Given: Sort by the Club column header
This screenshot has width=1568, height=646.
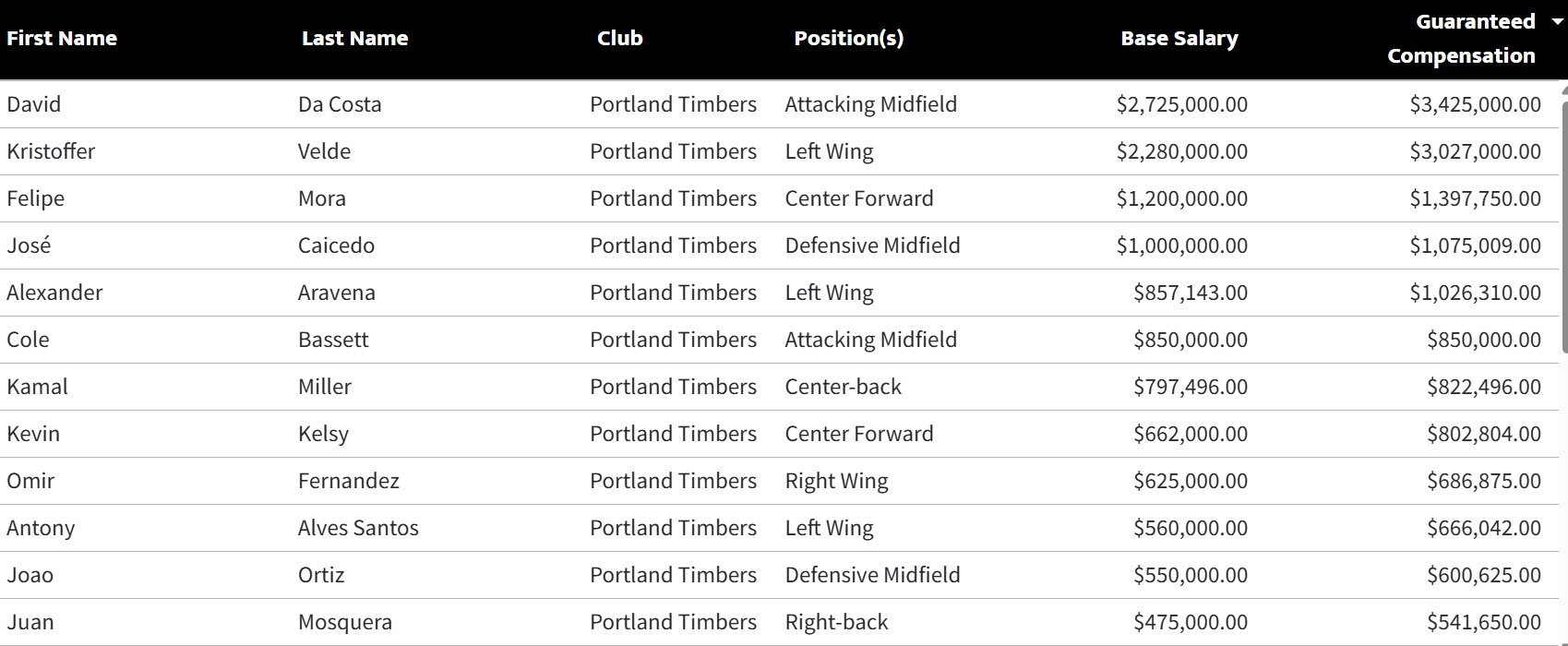Looking at the screenshot, I should [620, 39].
